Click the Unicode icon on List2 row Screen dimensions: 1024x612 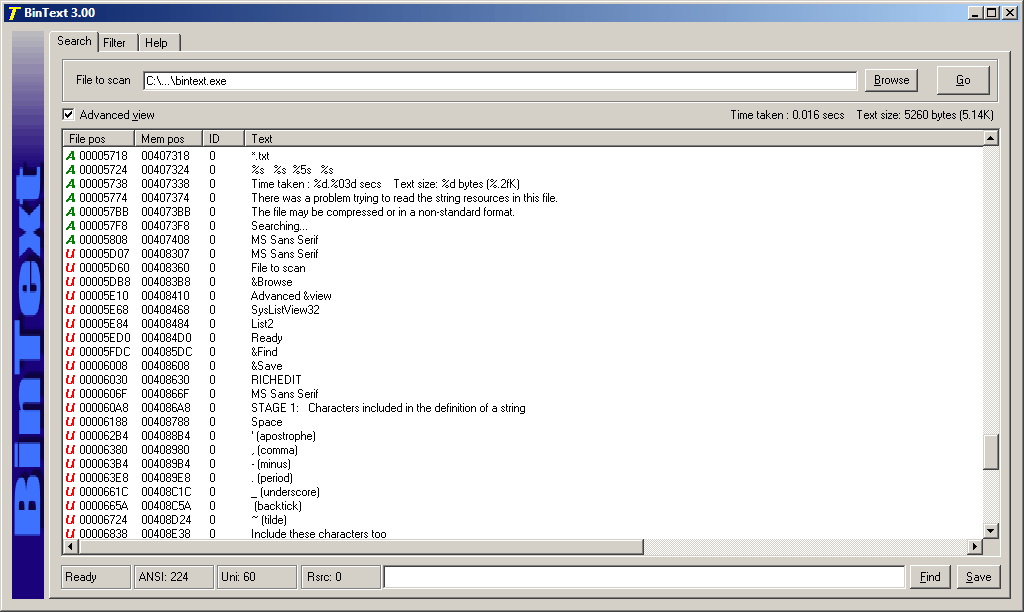click(x=71, y=324)
